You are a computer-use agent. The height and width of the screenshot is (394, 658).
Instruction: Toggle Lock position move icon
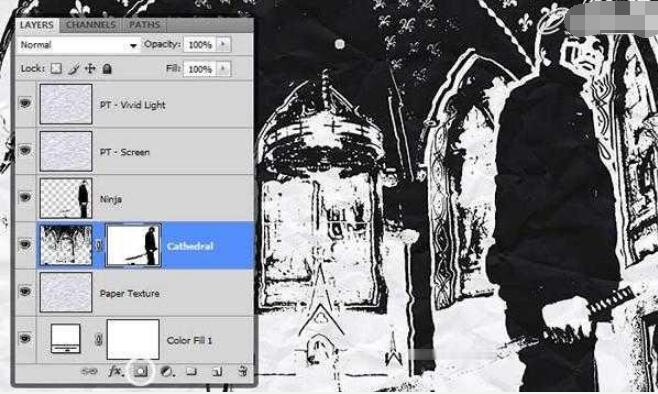point(90,68)
